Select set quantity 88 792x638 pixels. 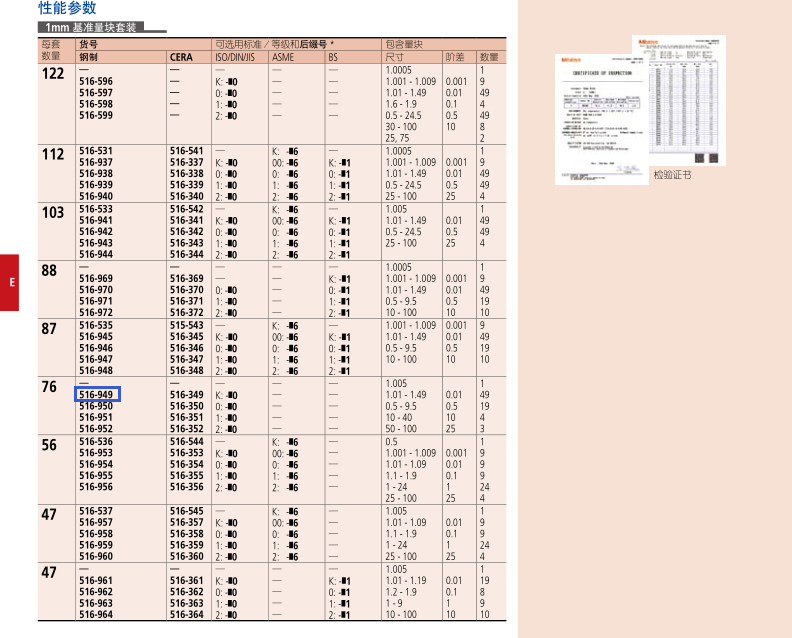point(49,271)
